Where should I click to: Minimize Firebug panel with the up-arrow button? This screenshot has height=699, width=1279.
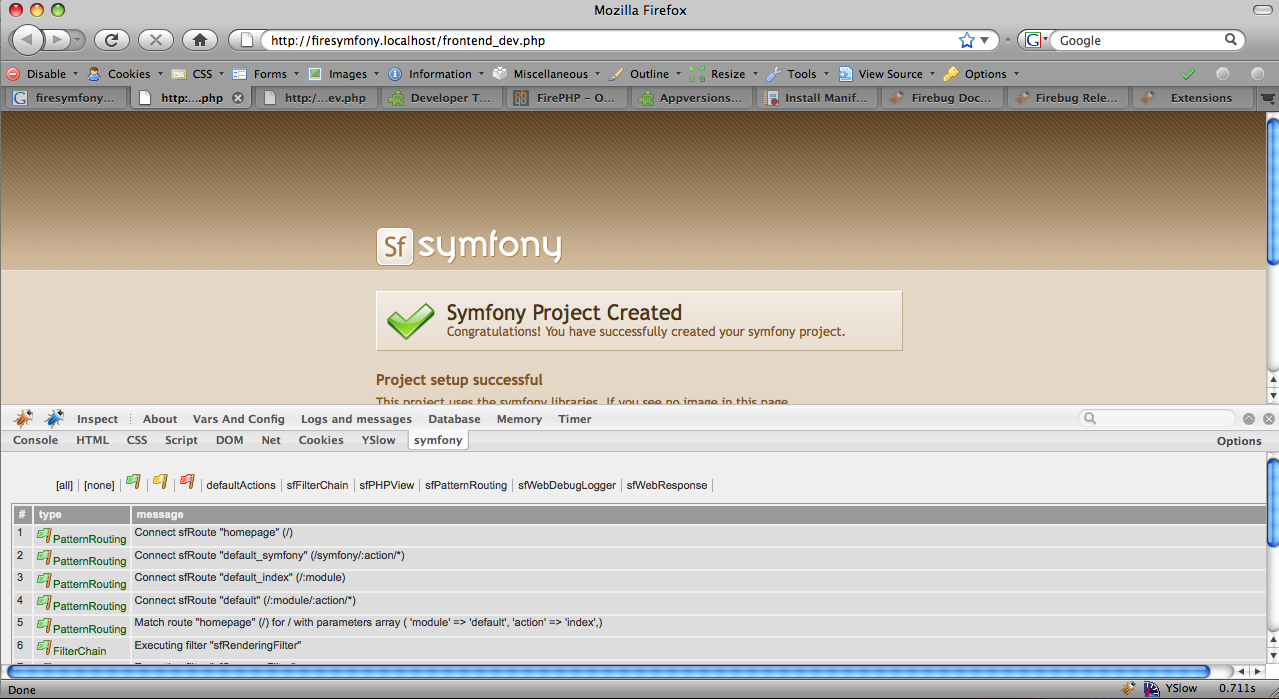click(1250, 419)
